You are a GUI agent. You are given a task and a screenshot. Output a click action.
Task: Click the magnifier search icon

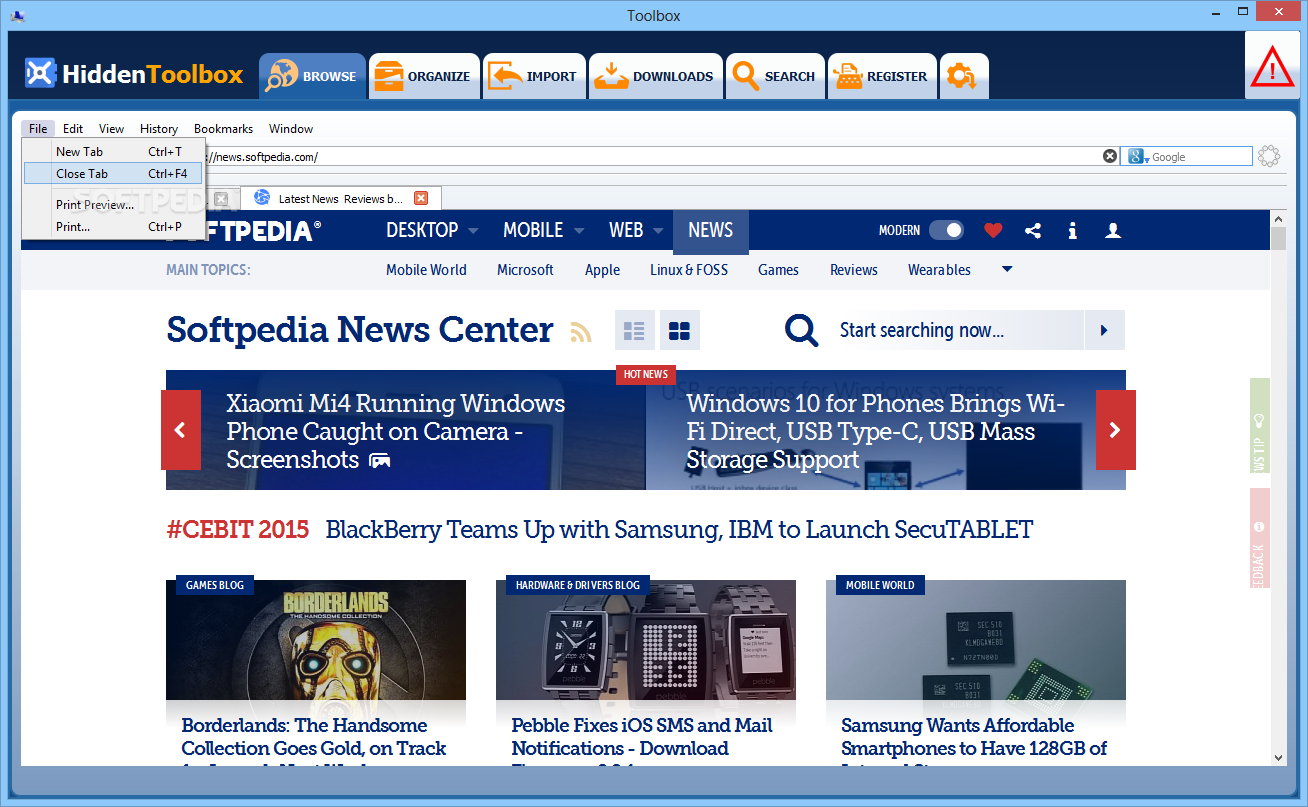click(x=802, y=330)
